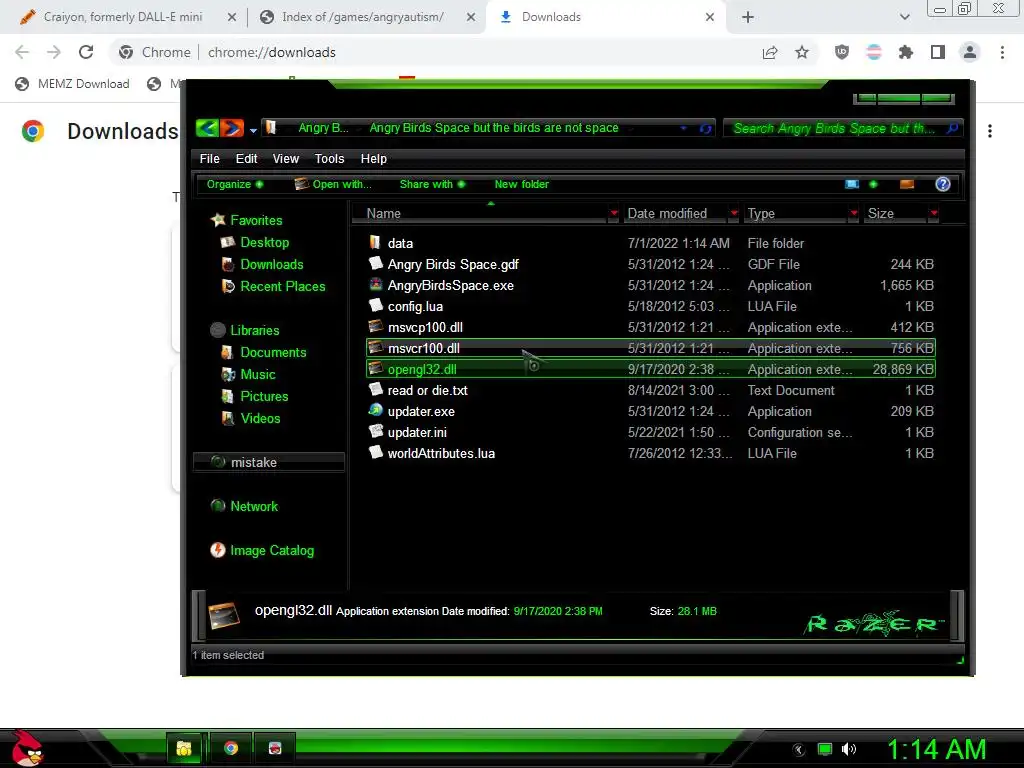Open the Tools menu
The width and height of the screenshot is (1024, 768).
point(329,159)
